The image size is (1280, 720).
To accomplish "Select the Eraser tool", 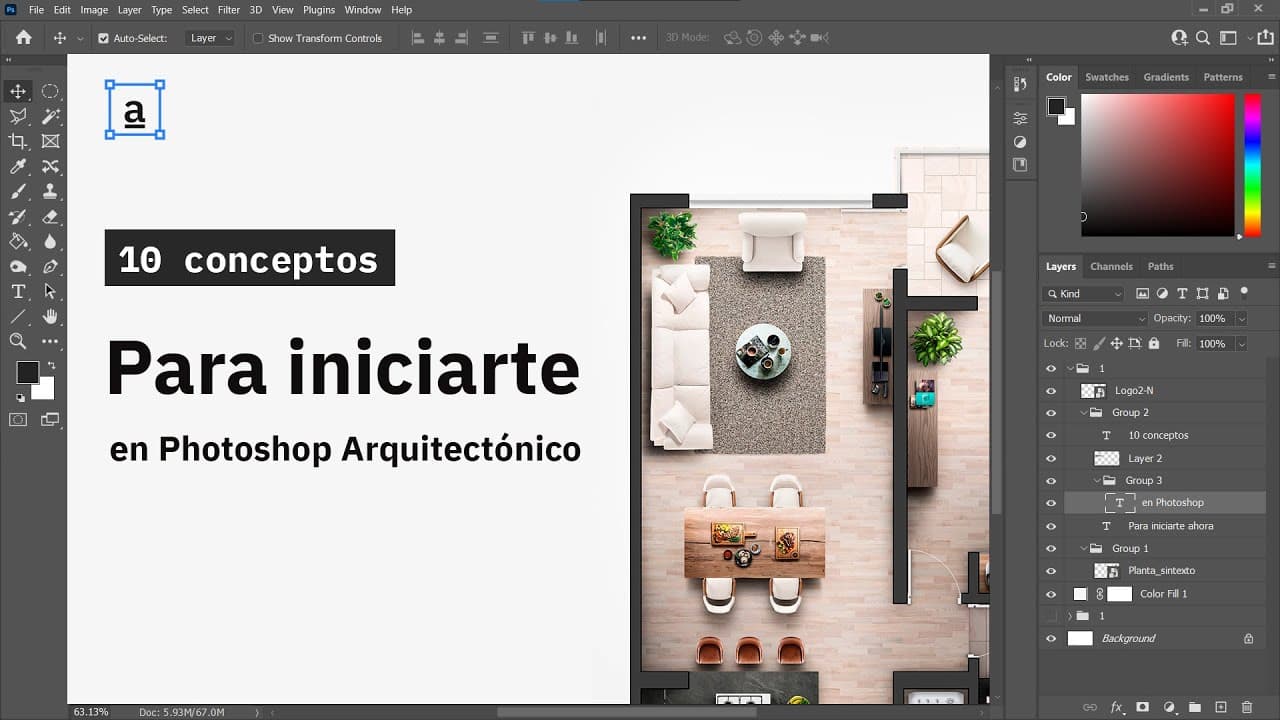I will (50, 216).
